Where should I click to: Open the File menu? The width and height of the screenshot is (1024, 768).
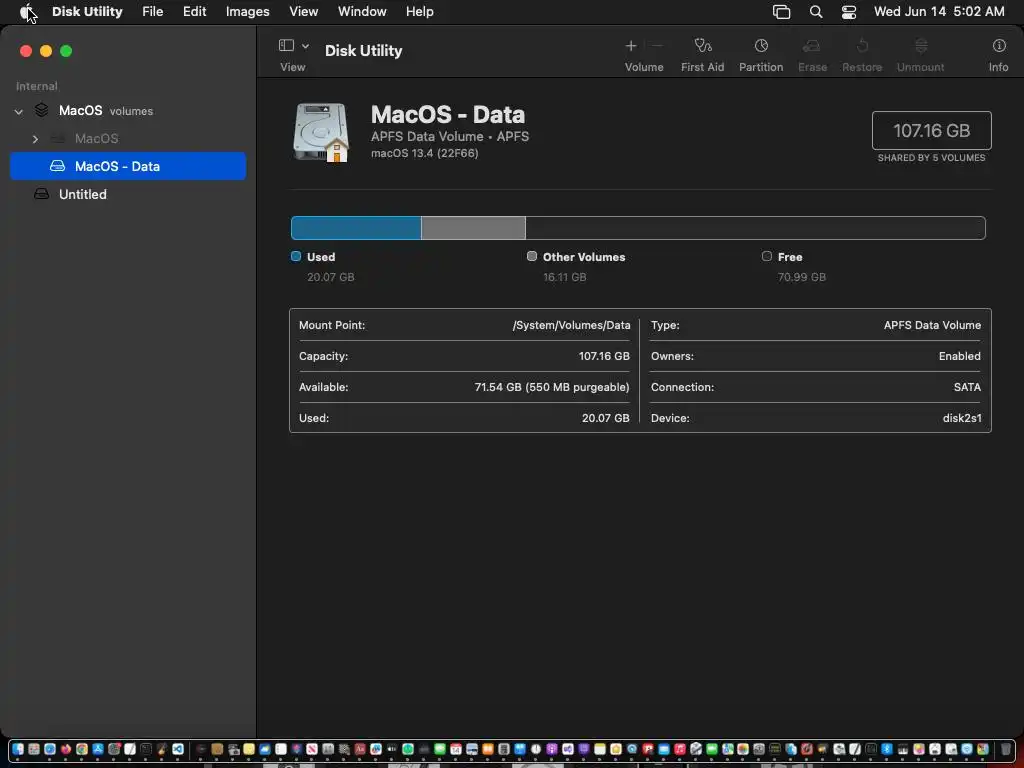click(152, 11)
